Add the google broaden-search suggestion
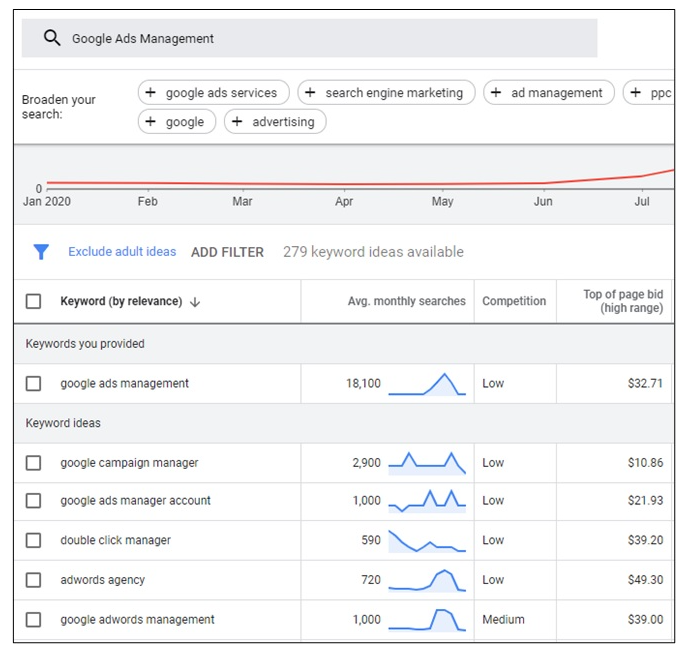Screen dimensions: 683x653 (x=177, y=121)
